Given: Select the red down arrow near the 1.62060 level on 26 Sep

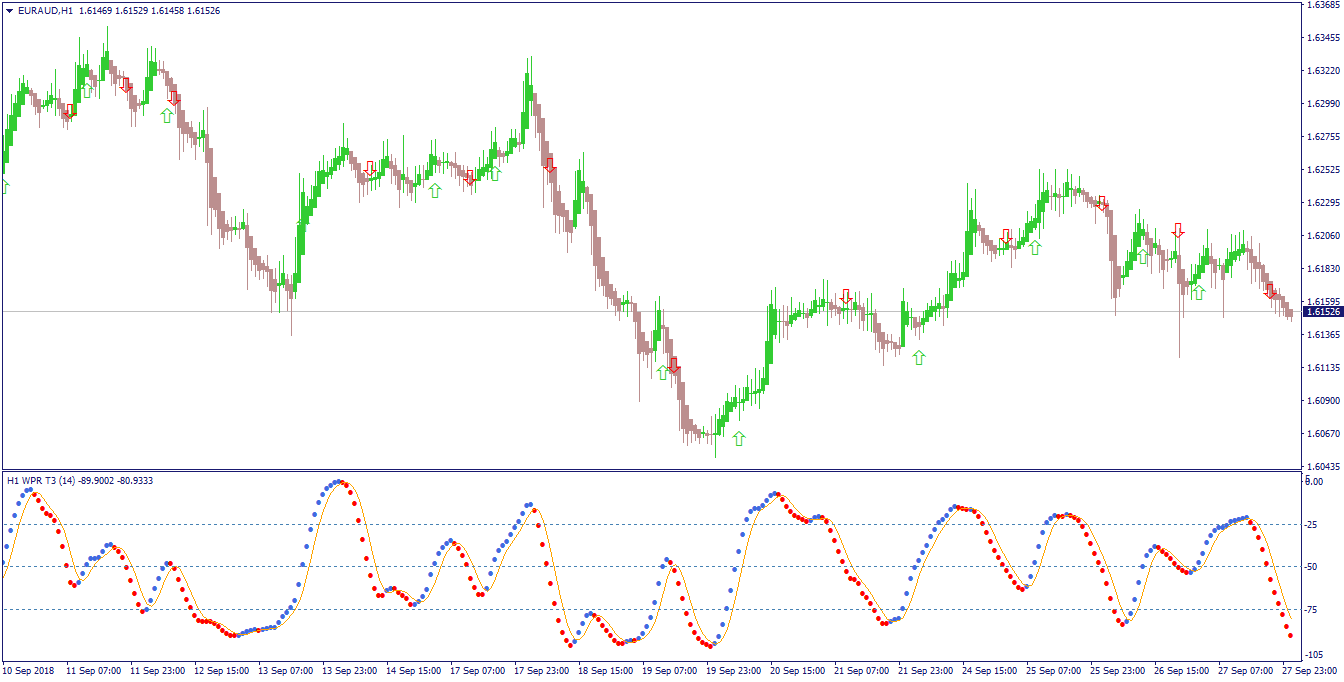Looking at the screenshot, I should (x=1178, y=230).
